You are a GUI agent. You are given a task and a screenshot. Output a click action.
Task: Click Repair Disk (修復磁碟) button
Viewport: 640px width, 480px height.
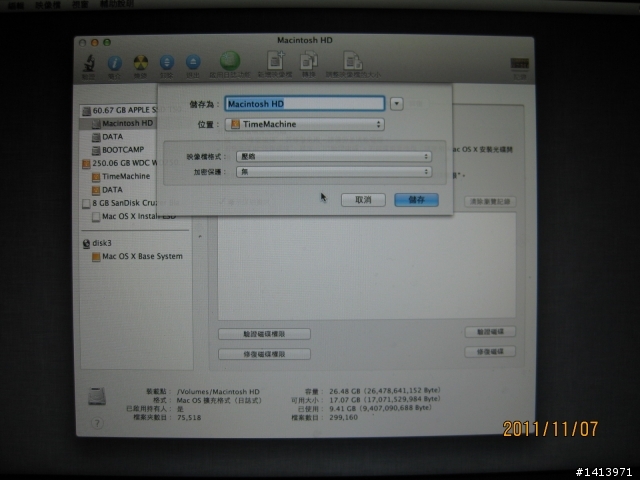coord(490,351)
